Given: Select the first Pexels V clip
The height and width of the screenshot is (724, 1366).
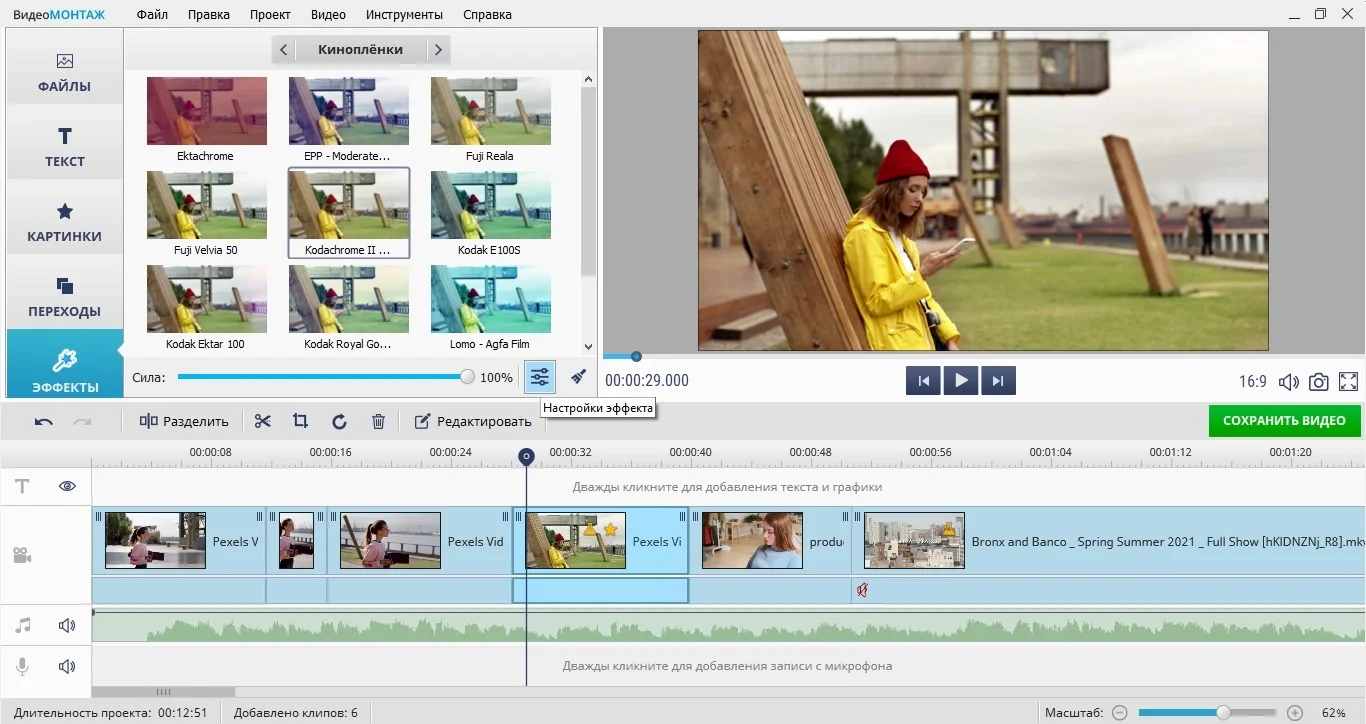Looking at the screenshot, I should (179, 541).
